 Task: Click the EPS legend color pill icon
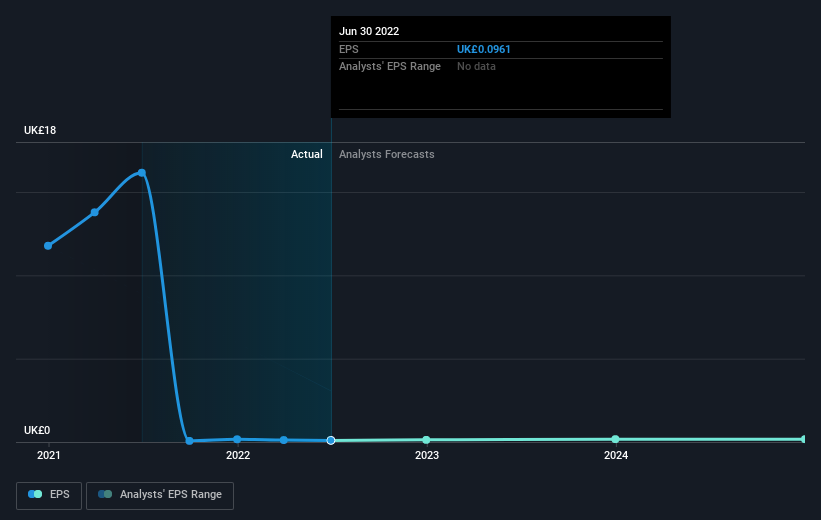(35, 494)
